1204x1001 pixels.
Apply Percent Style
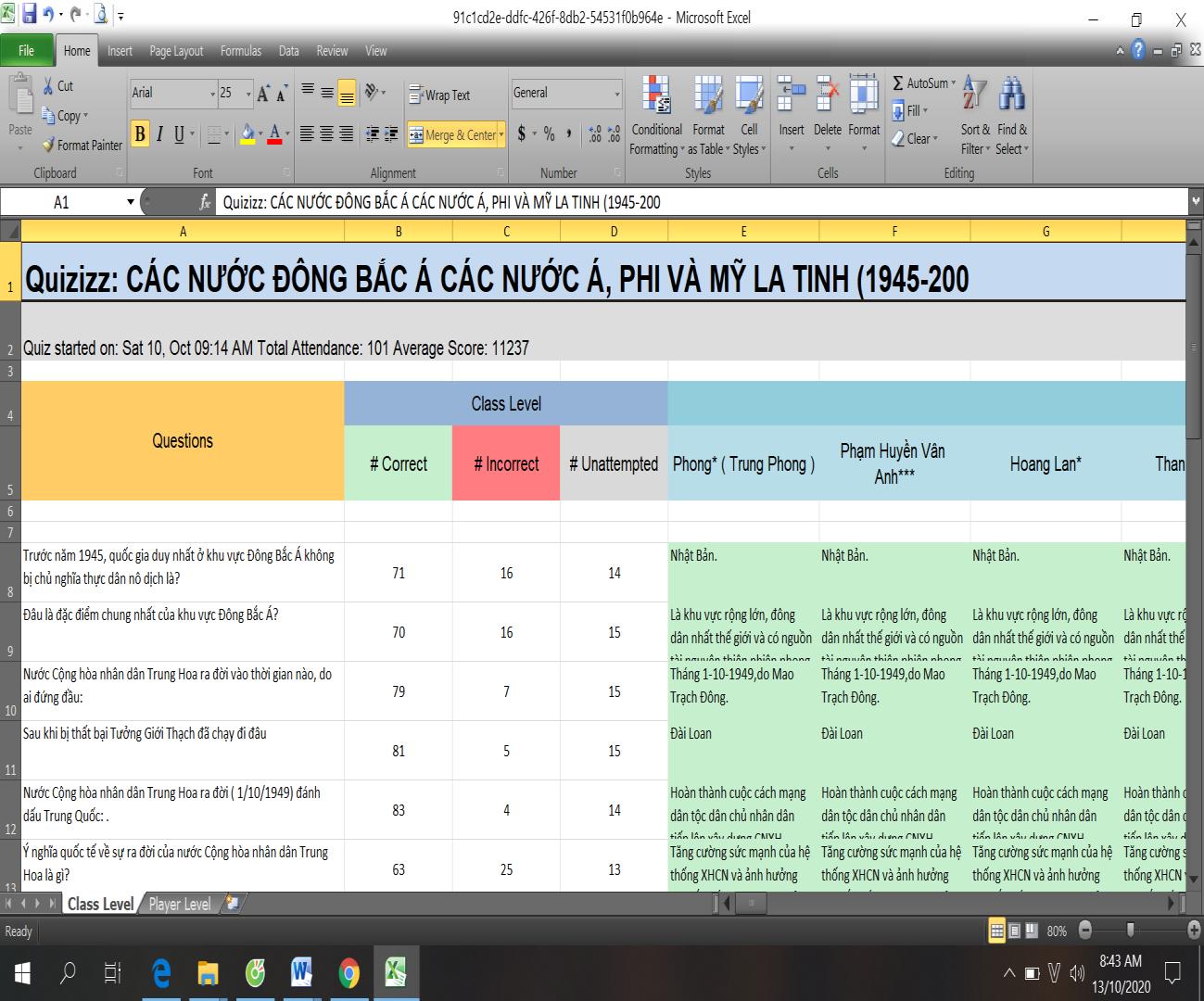tap(550, 135)
